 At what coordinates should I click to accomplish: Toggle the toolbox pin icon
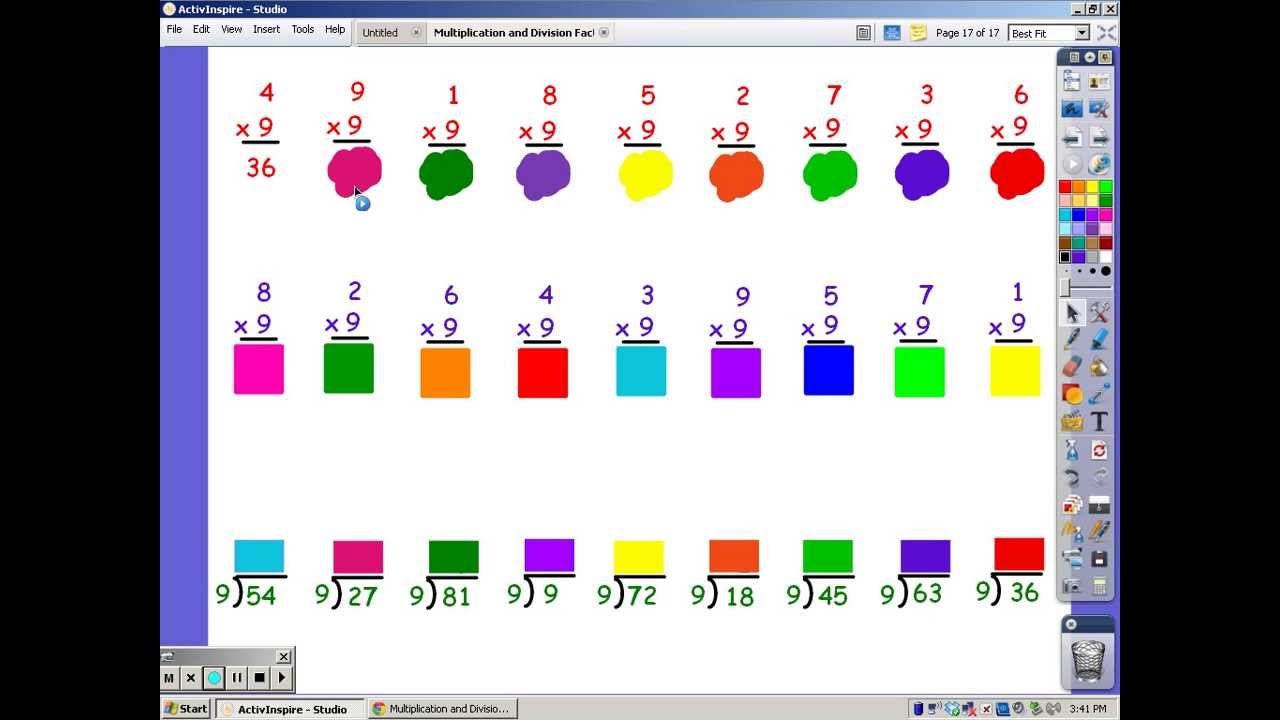[1105, 57]
